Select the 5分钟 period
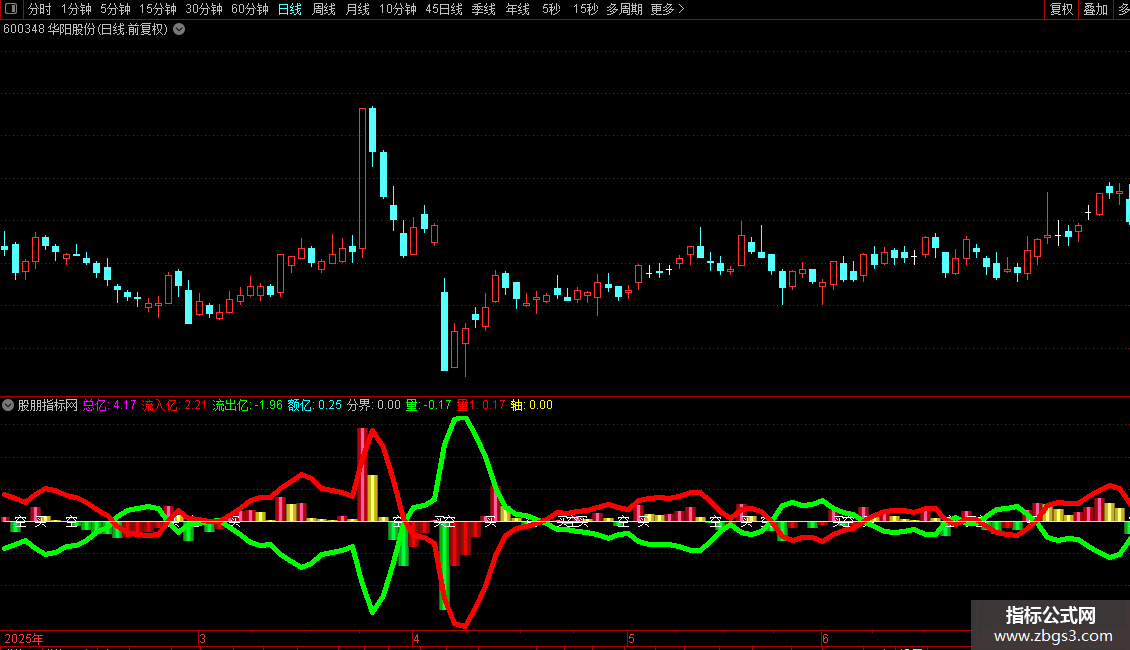 [x=115, y=9]
